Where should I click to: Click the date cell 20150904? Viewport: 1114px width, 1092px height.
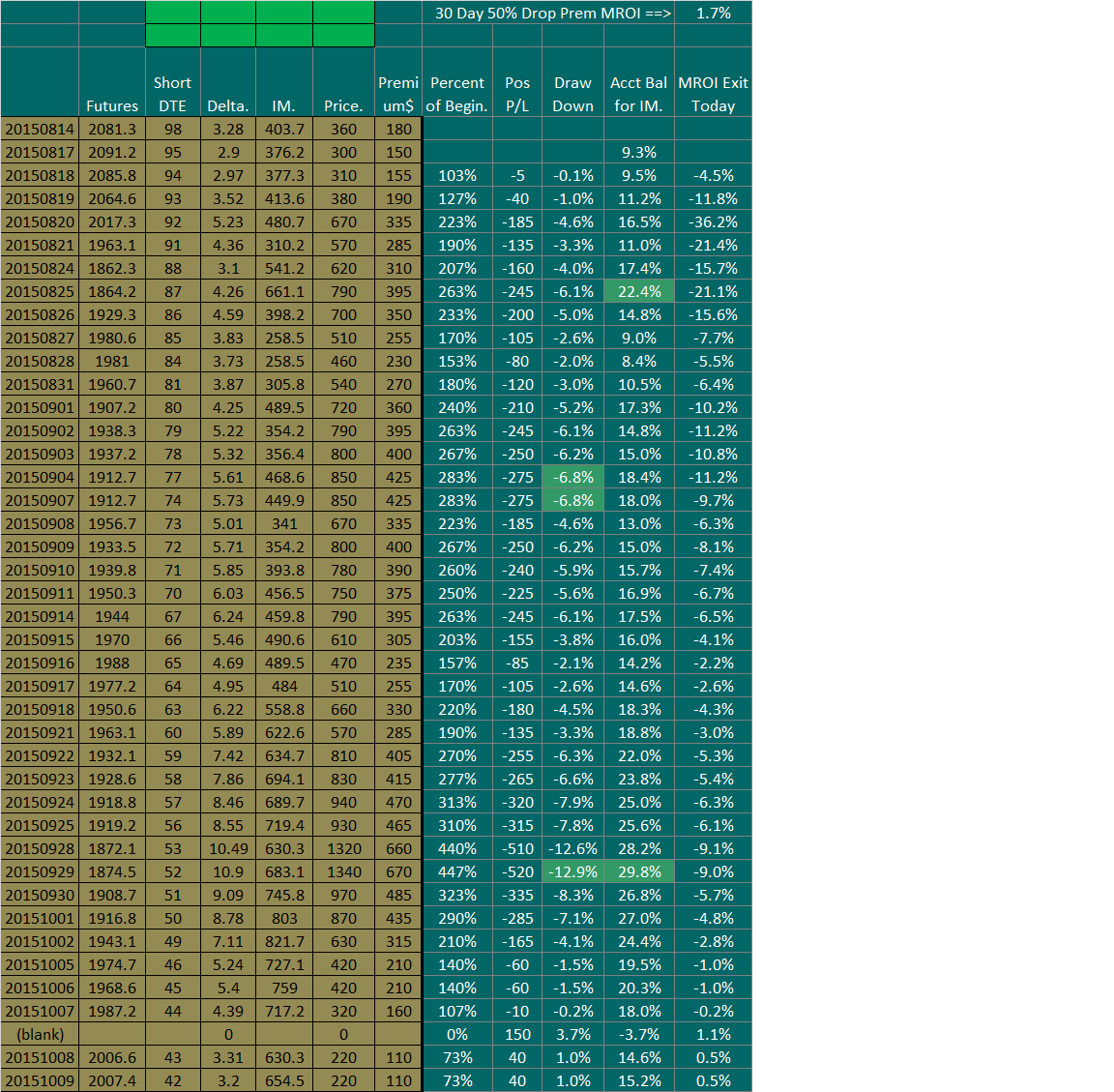tap(40, 478)
